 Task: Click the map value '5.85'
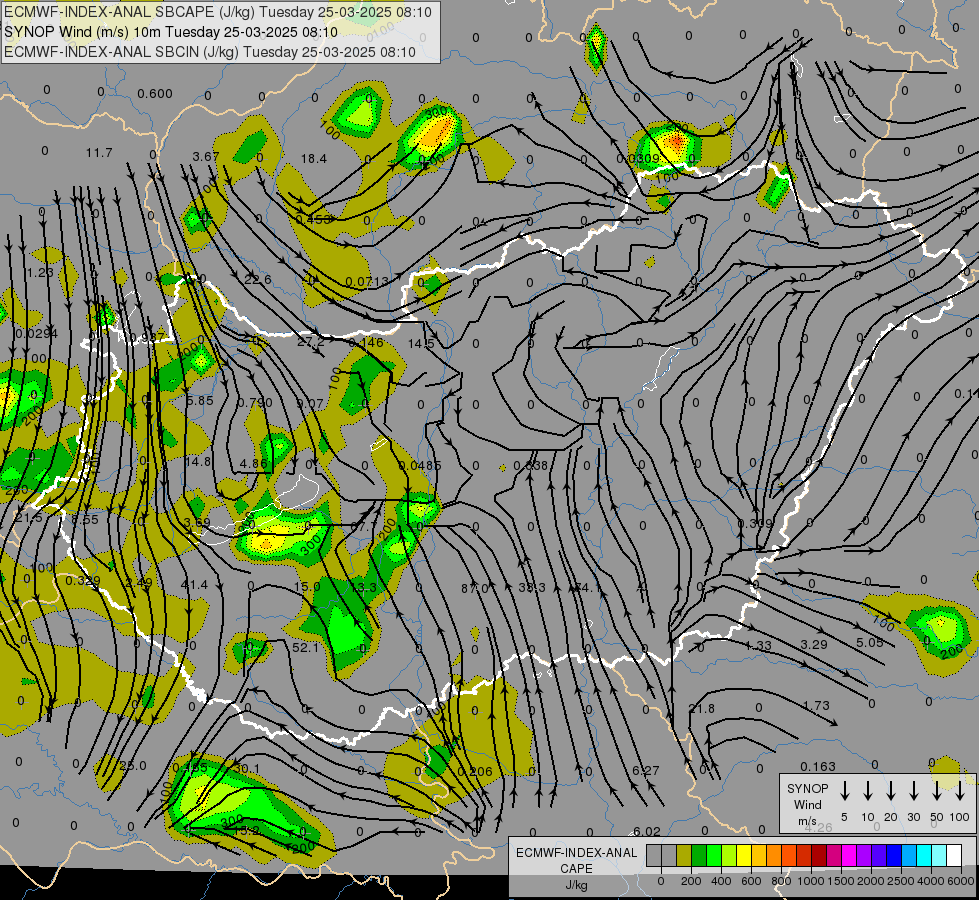click(200, 400)
